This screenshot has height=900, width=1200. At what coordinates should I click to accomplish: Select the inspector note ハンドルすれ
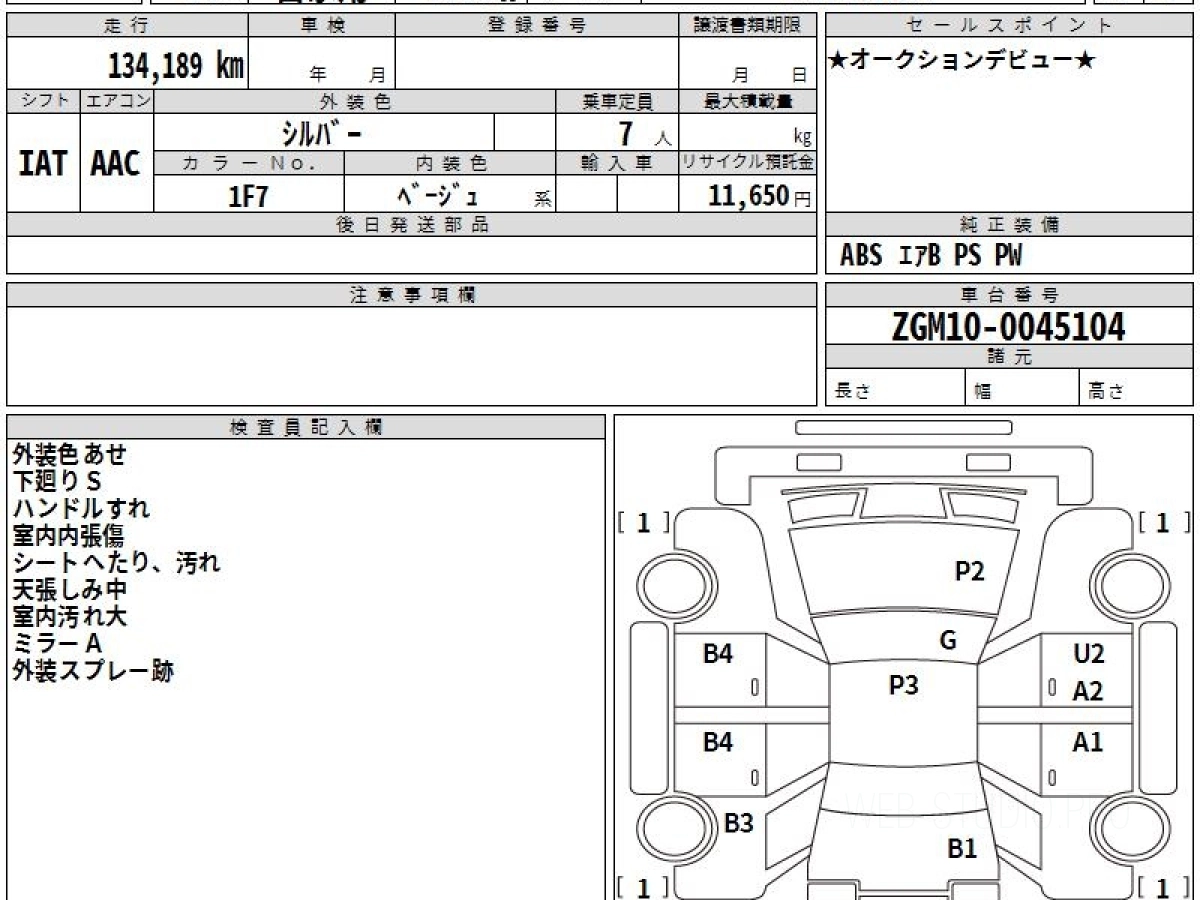click(81, 508)
